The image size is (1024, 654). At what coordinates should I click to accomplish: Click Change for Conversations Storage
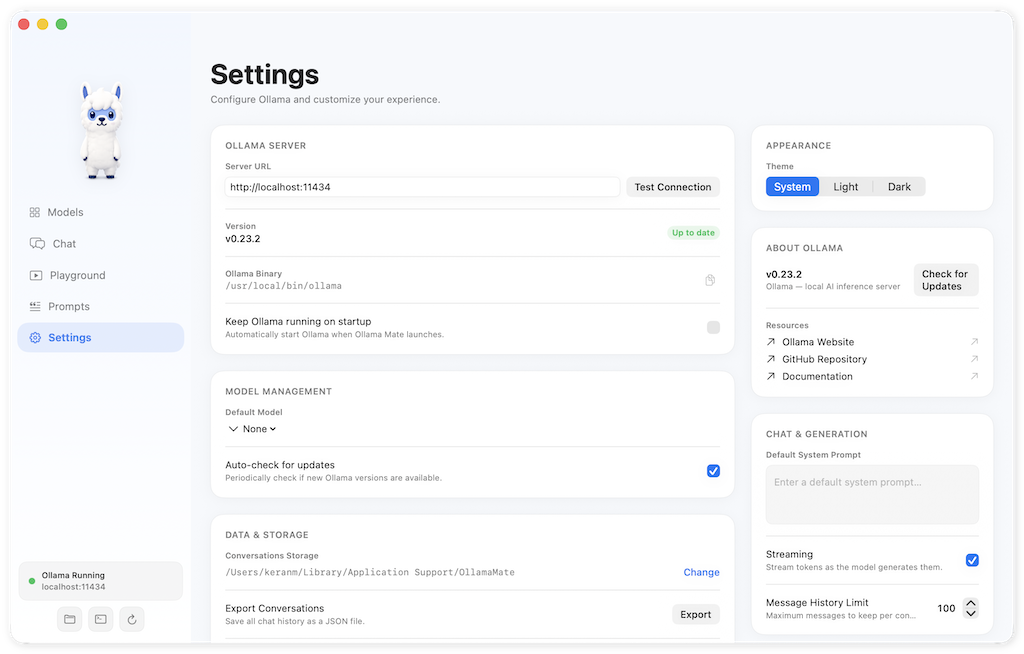point(701,572)
